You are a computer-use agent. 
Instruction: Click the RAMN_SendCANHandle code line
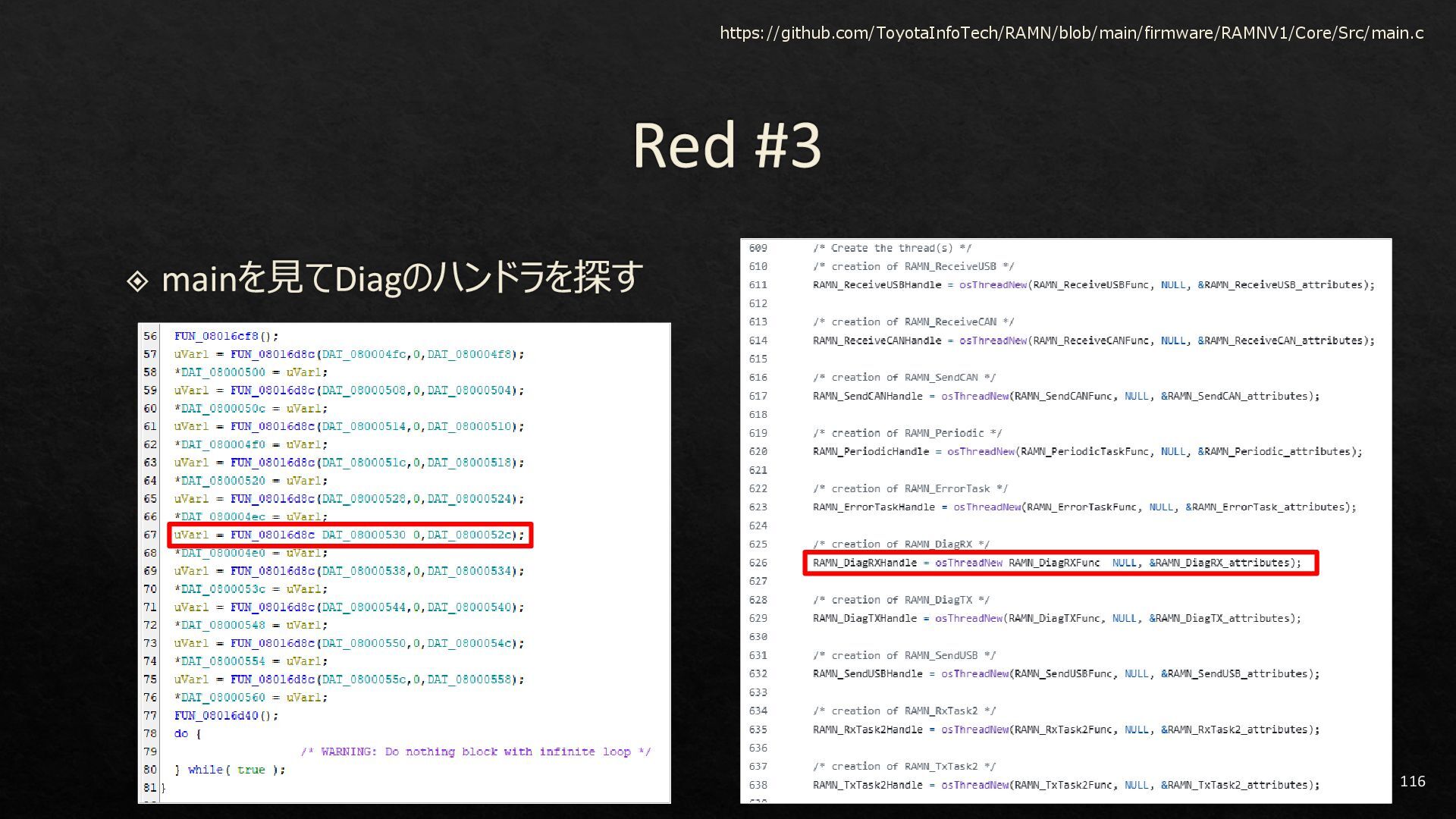click(1065, 396)
